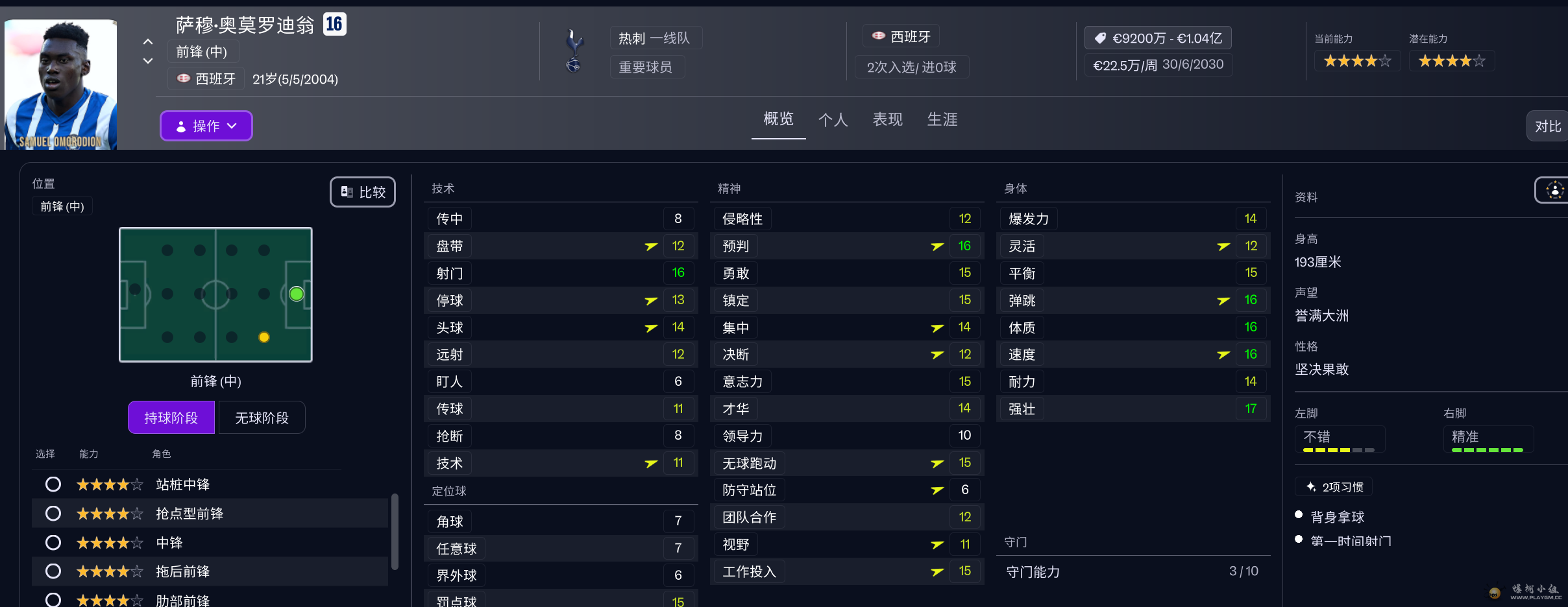Select the 拖后前锋 role radio button
This screenshot has width=1568, height=607.
(53, 571)
